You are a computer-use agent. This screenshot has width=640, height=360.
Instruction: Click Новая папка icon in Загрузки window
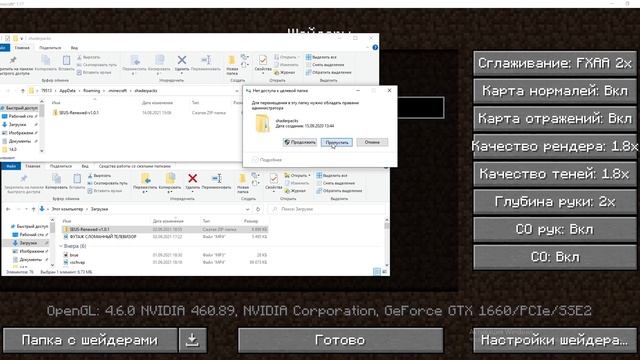point(243,179)
